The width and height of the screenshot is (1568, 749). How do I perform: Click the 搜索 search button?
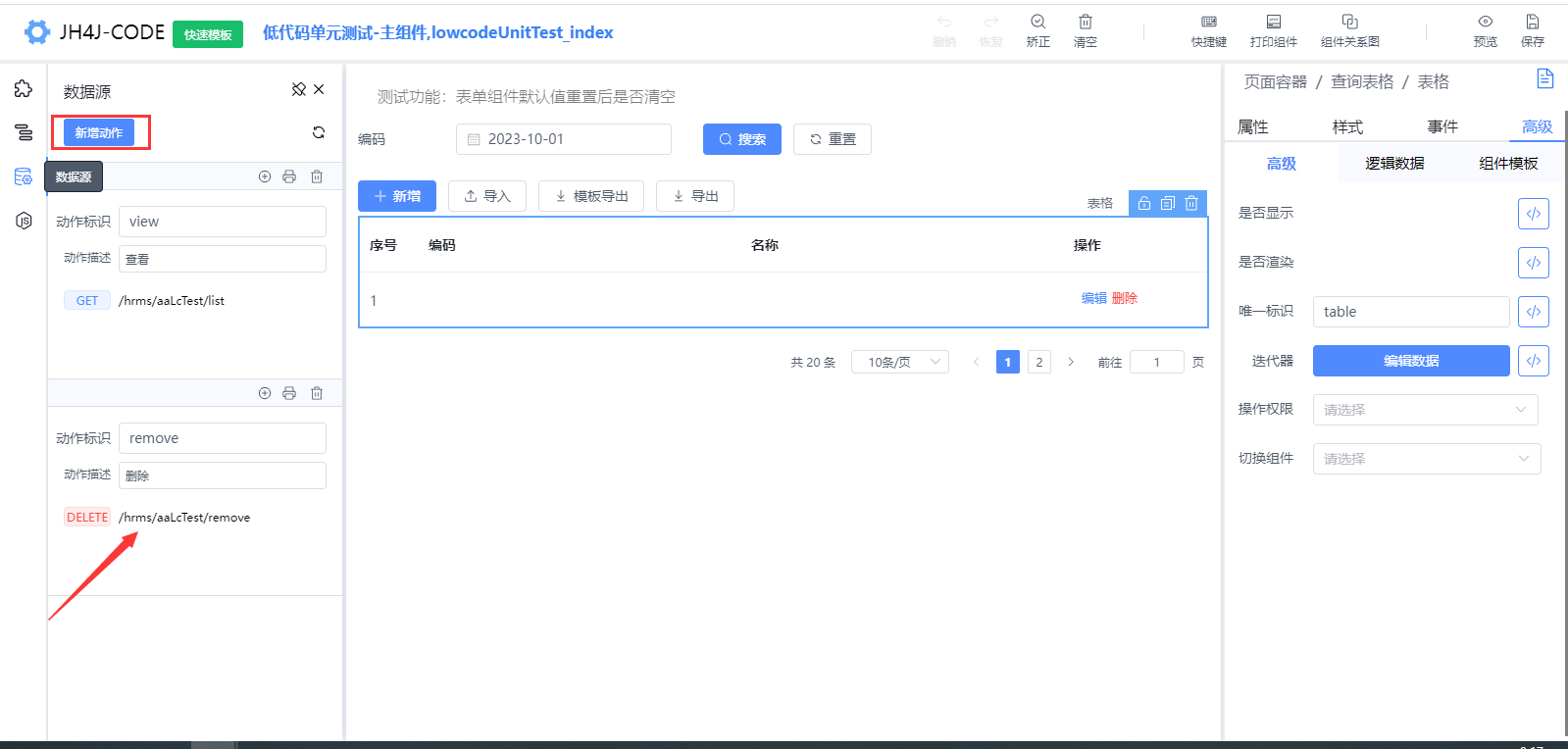(x=742, y=139)
